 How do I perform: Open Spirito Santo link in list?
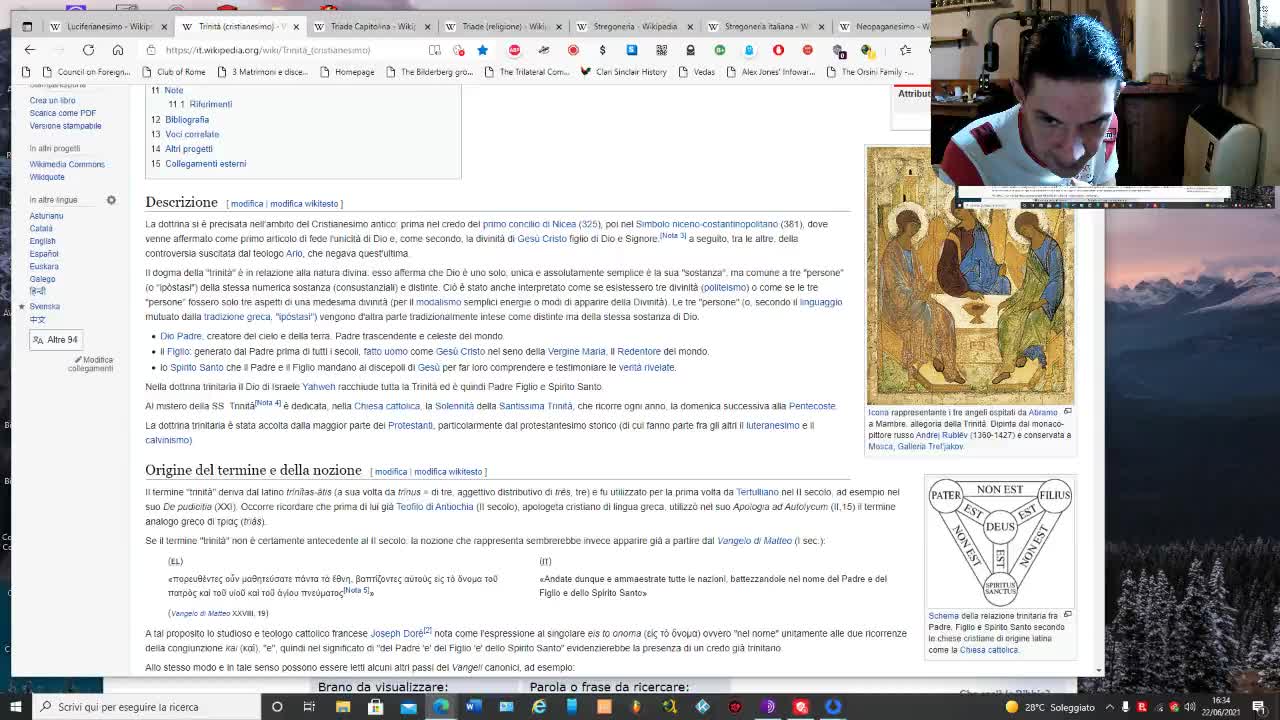coord(196,367)
